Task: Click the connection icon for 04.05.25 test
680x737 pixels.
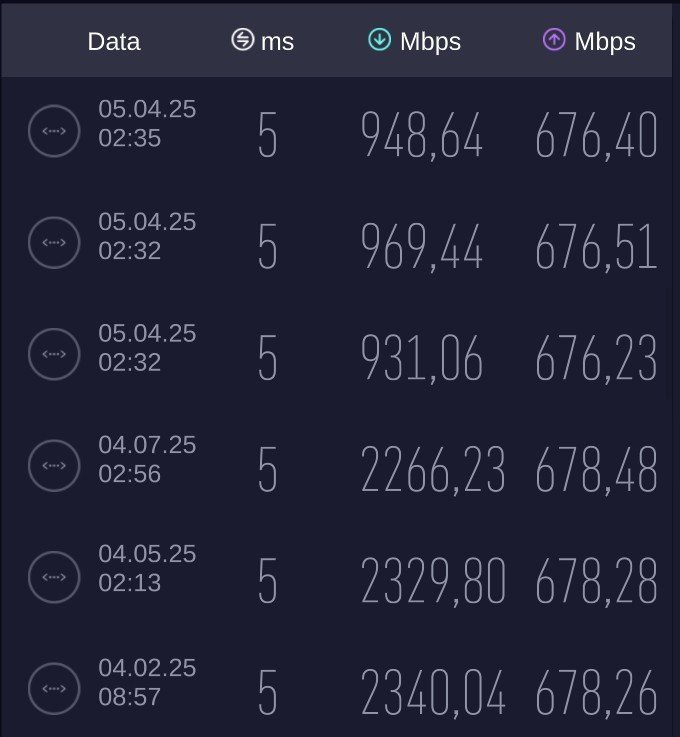Action: [x=54, y=576]
